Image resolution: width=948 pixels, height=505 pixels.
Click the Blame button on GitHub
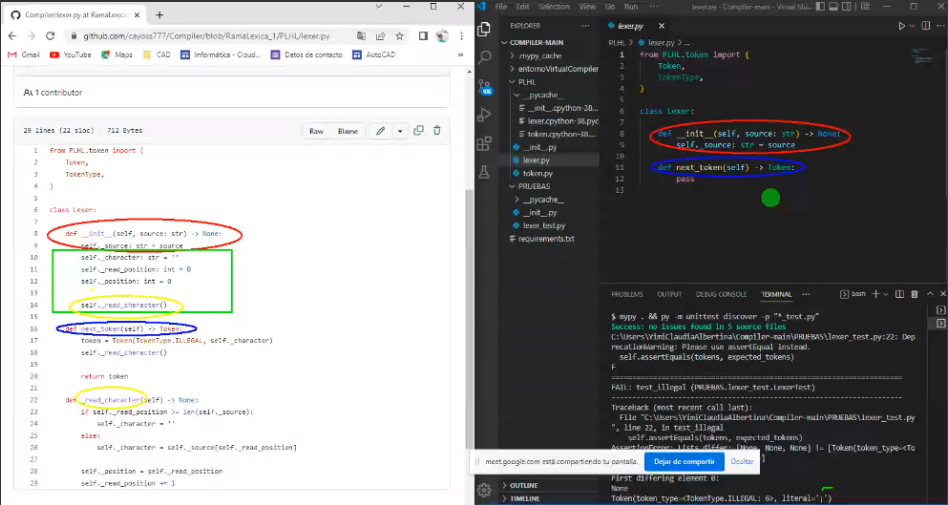pyautogui.click(x=348, y=131)
